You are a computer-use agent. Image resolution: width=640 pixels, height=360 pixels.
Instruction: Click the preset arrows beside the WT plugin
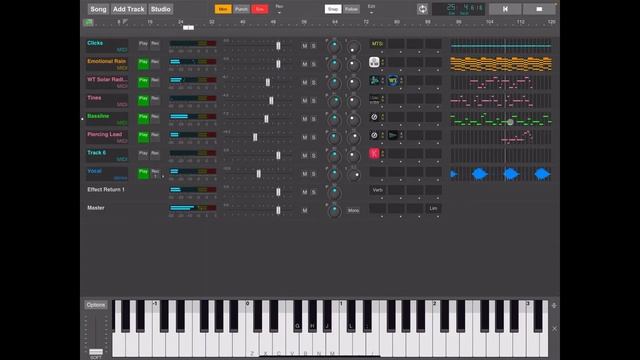401,80
